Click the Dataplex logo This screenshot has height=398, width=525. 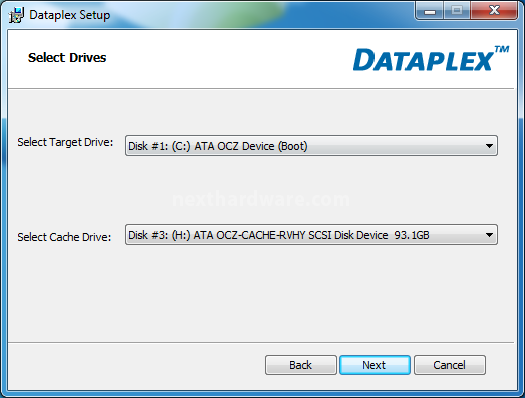click(431, 59)
